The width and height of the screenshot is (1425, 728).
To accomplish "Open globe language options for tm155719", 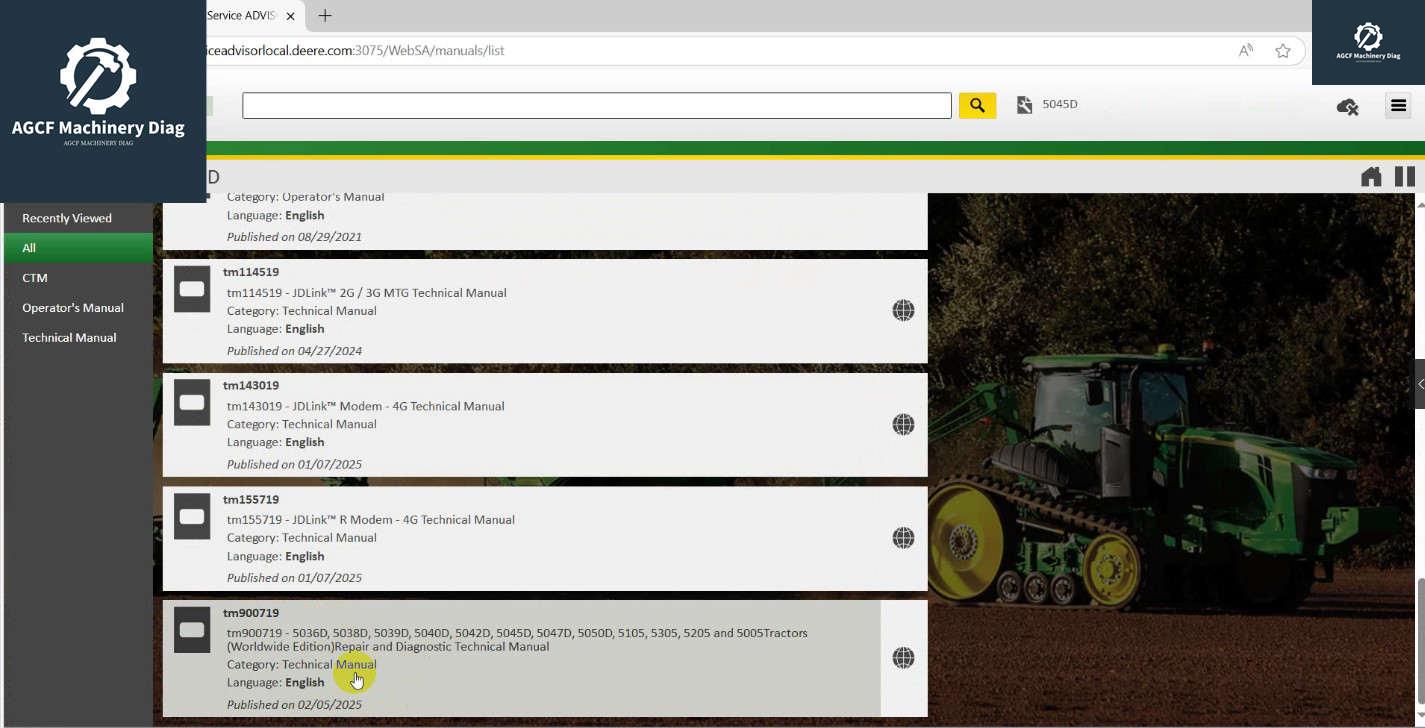I will [902, 537].
